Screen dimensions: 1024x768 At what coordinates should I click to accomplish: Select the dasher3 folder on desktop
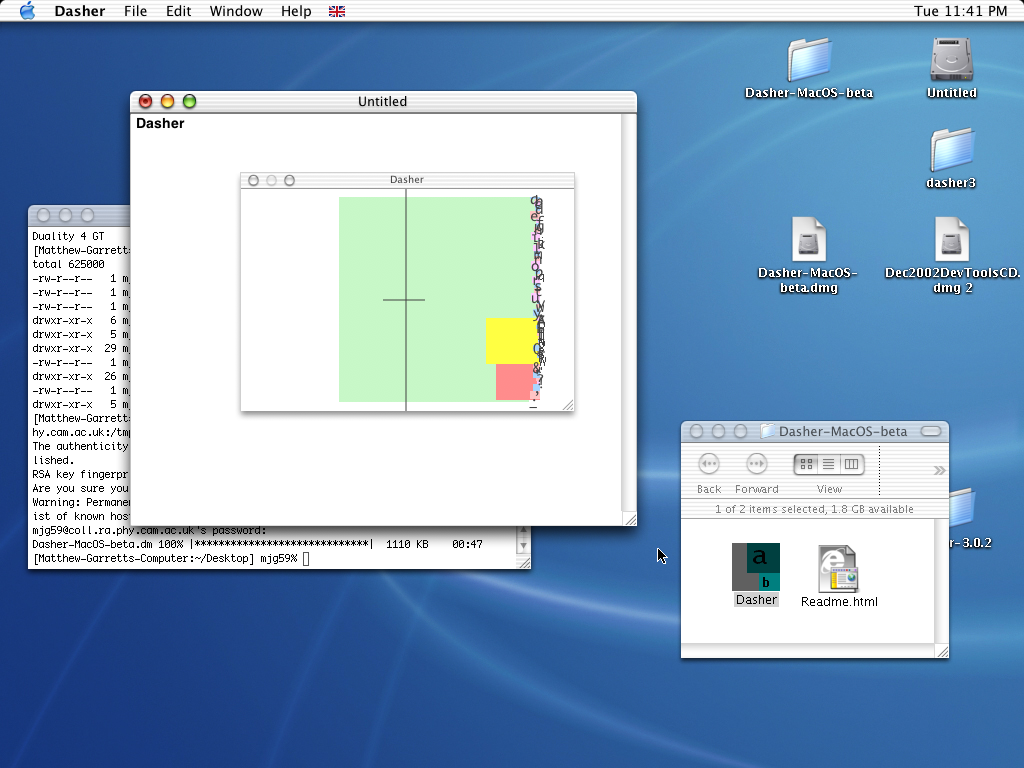tap(950, 150)
